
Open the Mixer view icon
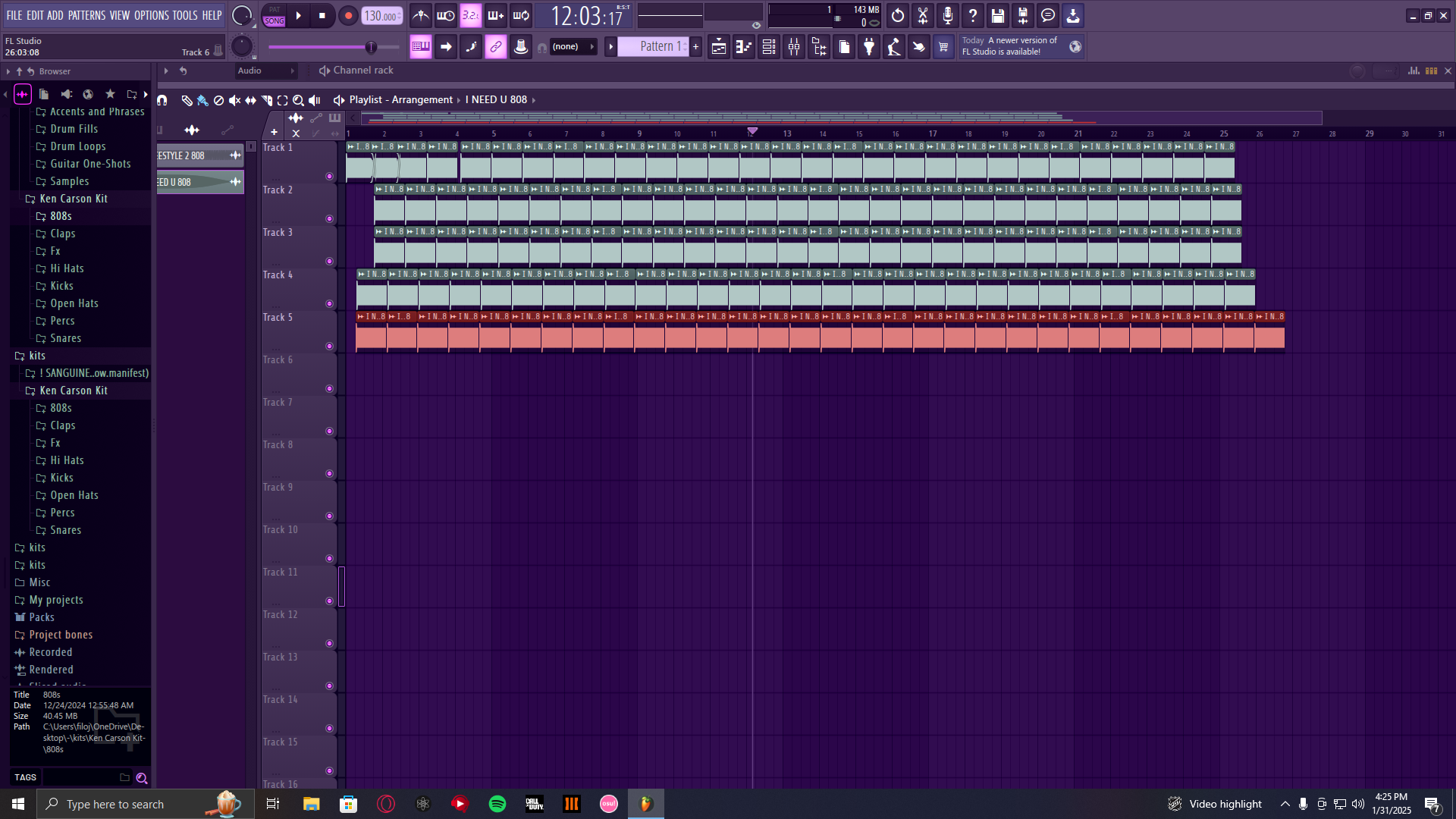coord(793,47)
